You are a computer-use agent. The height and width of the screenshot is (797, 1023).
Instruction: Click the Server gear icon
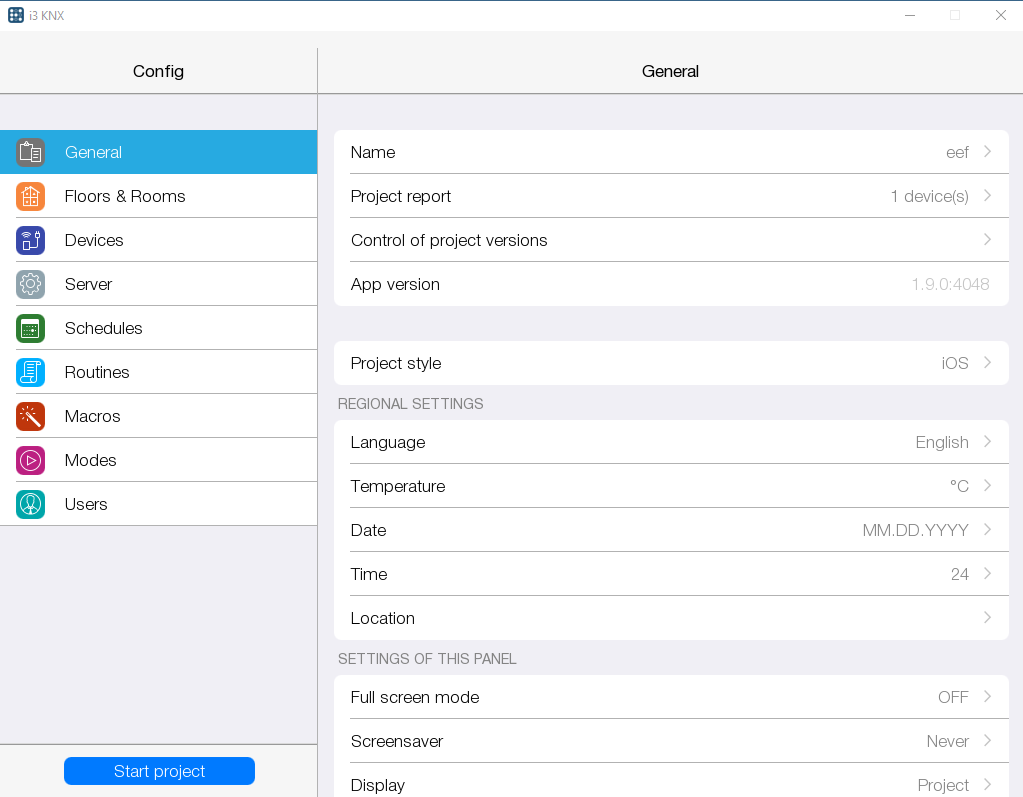[30, 284]
